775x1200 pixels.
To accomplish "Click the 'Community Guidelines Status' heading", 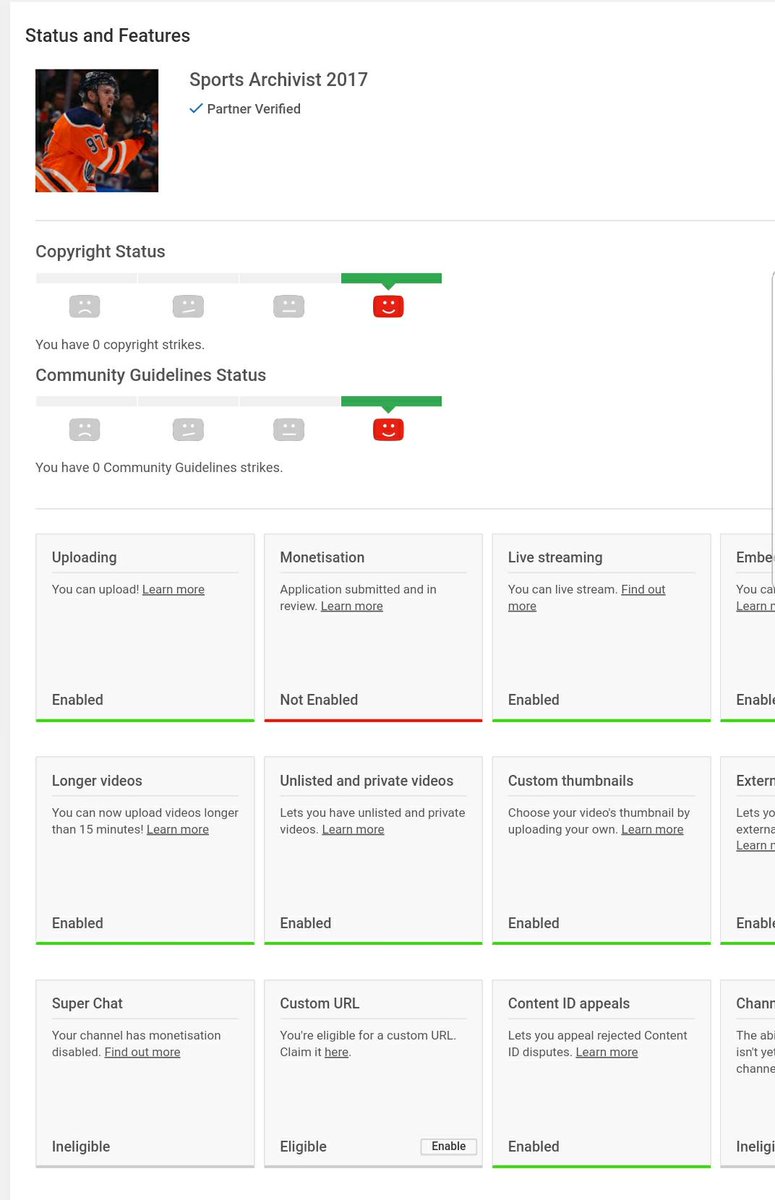I will [151, 375].
